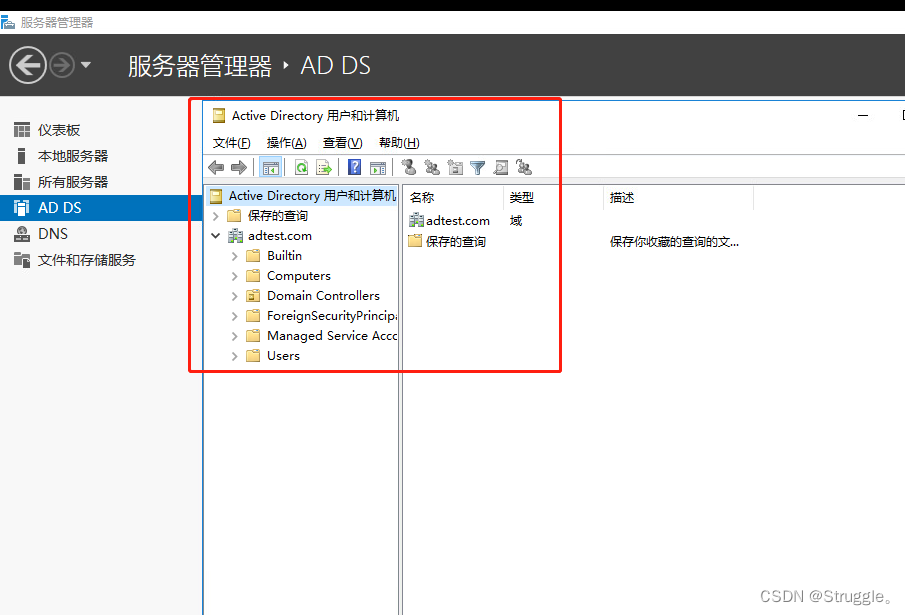Click the 保存你收藏的查询的文... description cell
Screen dimensions: 905x615
tap(674, 242)
